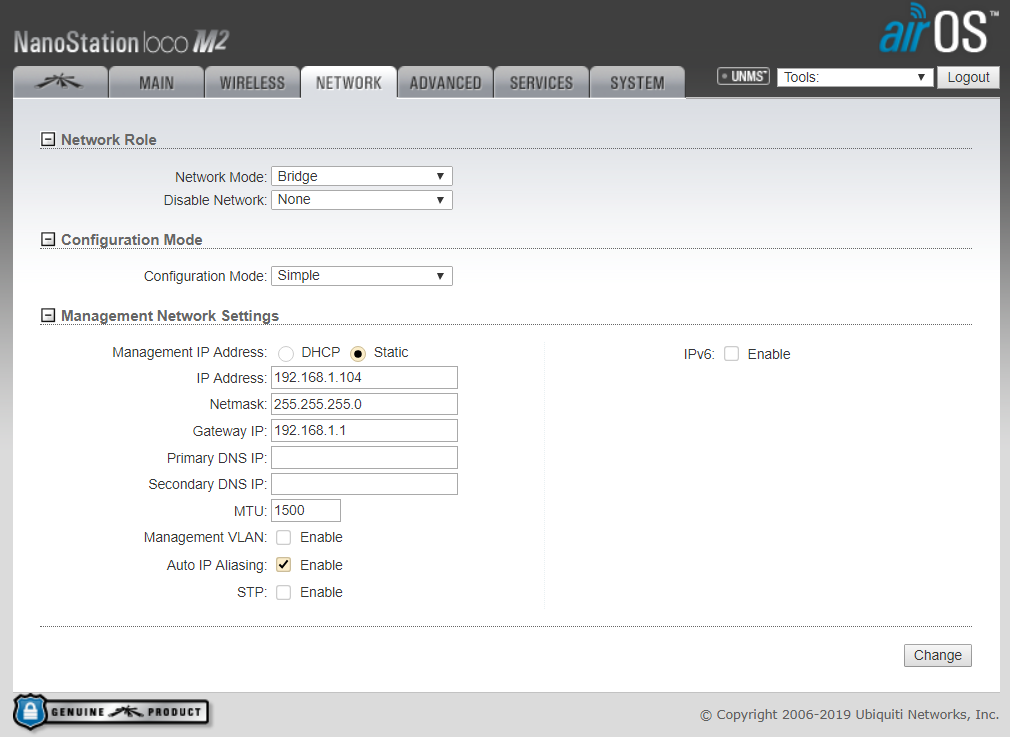
Task: Select DHCP for Management IP Address
Action: click(286, 354)
